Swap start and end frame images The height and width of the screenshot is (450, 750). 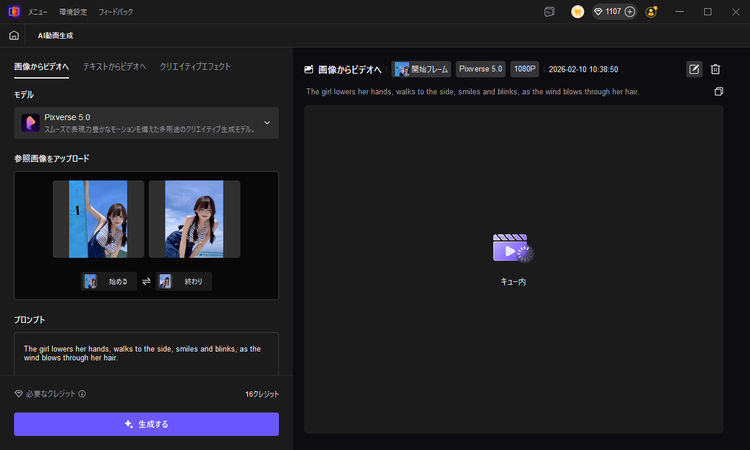146,281
